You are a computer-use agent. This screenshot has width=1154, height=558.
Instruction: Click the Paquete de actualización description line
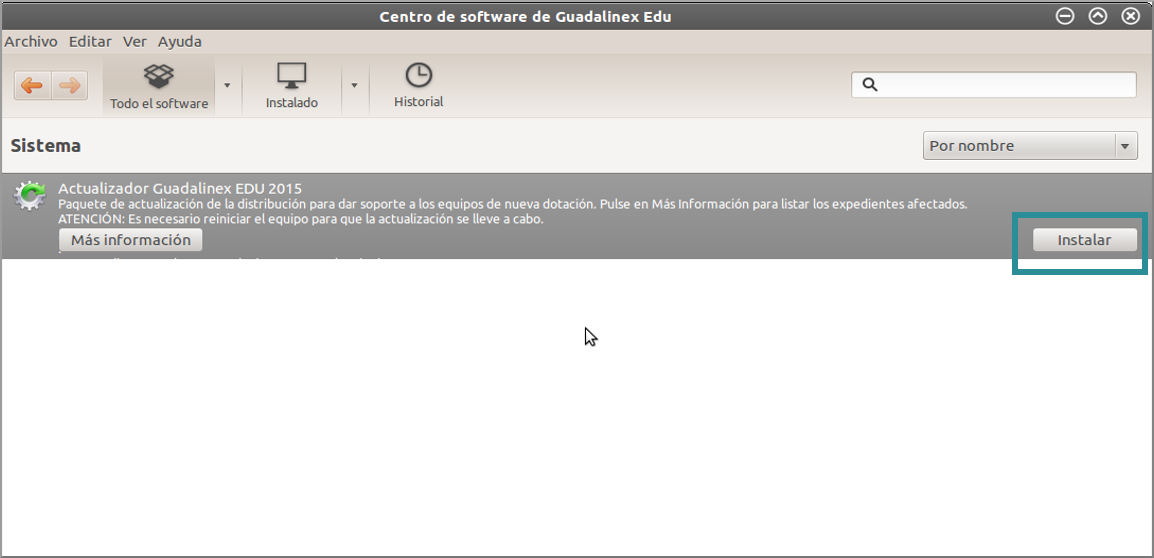pos(512,204)
